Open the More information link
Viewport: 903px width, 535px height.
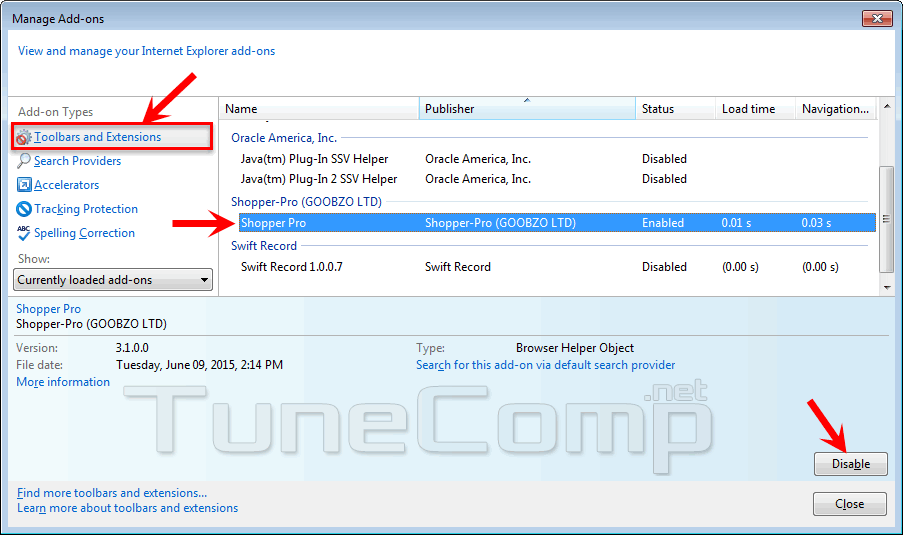[x=63, y=382]
